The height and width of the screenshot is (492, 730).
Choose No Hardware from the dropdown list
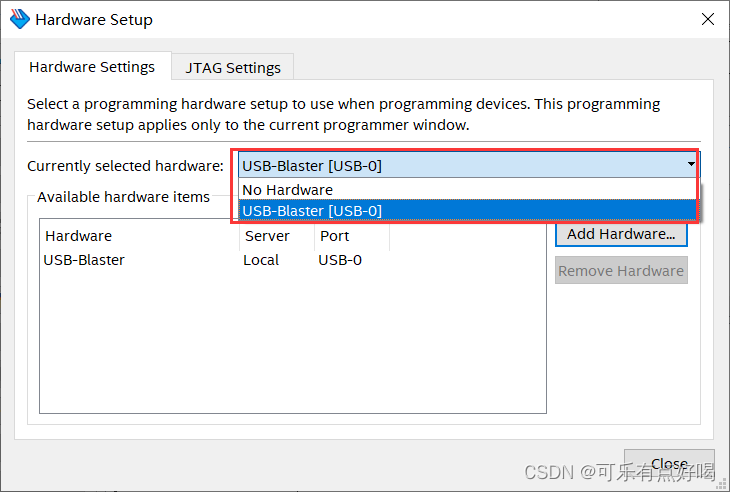pyautogui.click(x=288, y=189)
